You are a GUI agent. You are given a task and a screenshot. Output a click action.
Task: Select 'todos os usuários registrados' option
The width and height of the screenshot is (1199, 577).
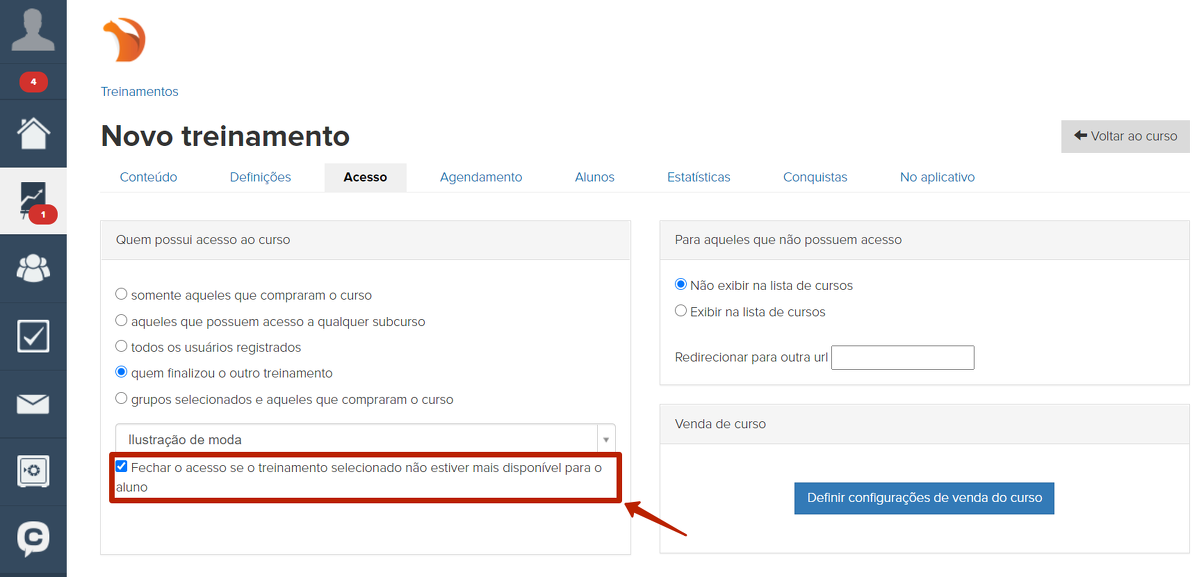[122, 347]
